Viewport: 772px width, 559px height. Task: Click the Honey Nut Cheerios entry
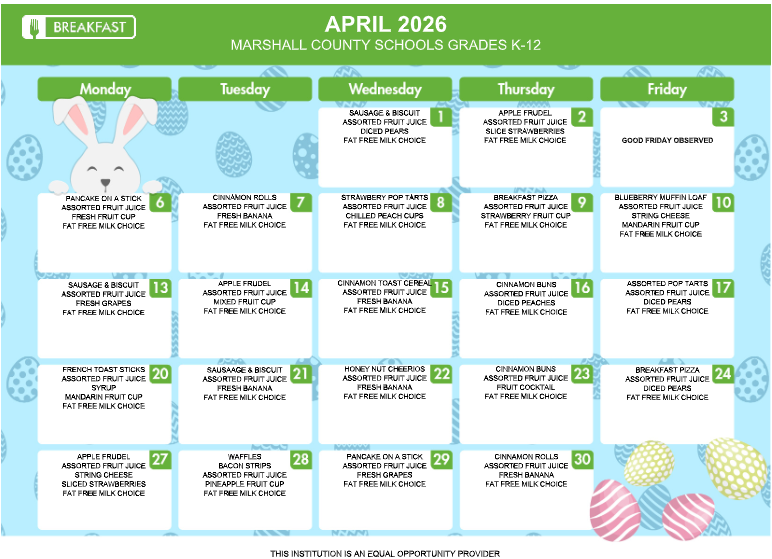tap(385, 370)
